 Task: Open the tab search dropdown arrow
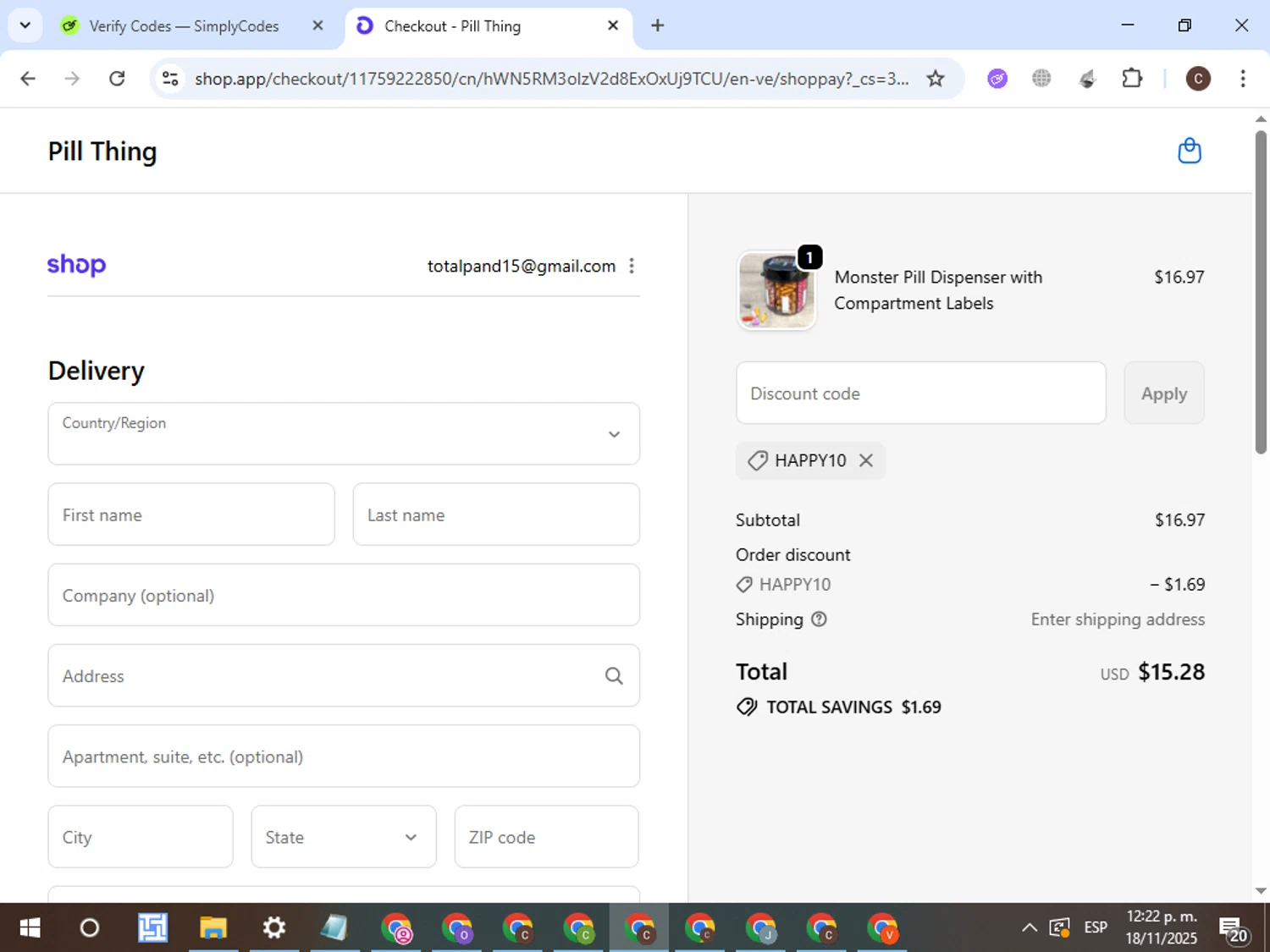(x=25, y=25)
